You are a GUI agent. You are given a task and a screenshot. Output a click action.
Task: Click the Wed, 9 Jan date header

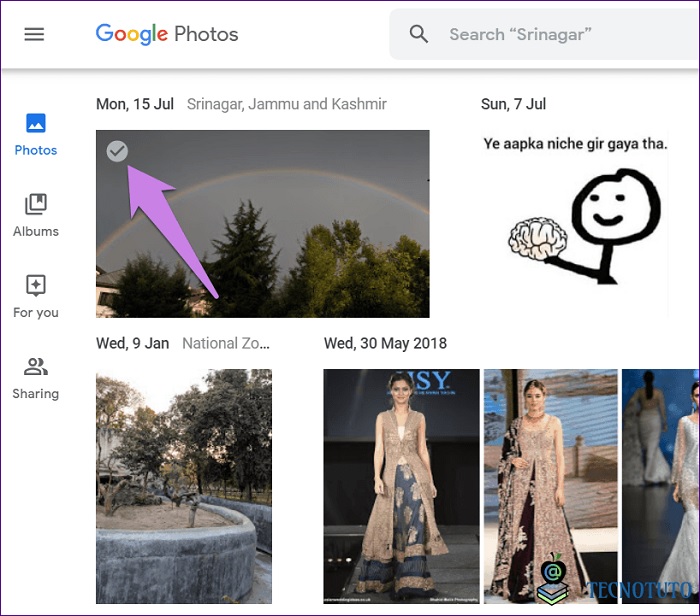click(x=133, y=343)
